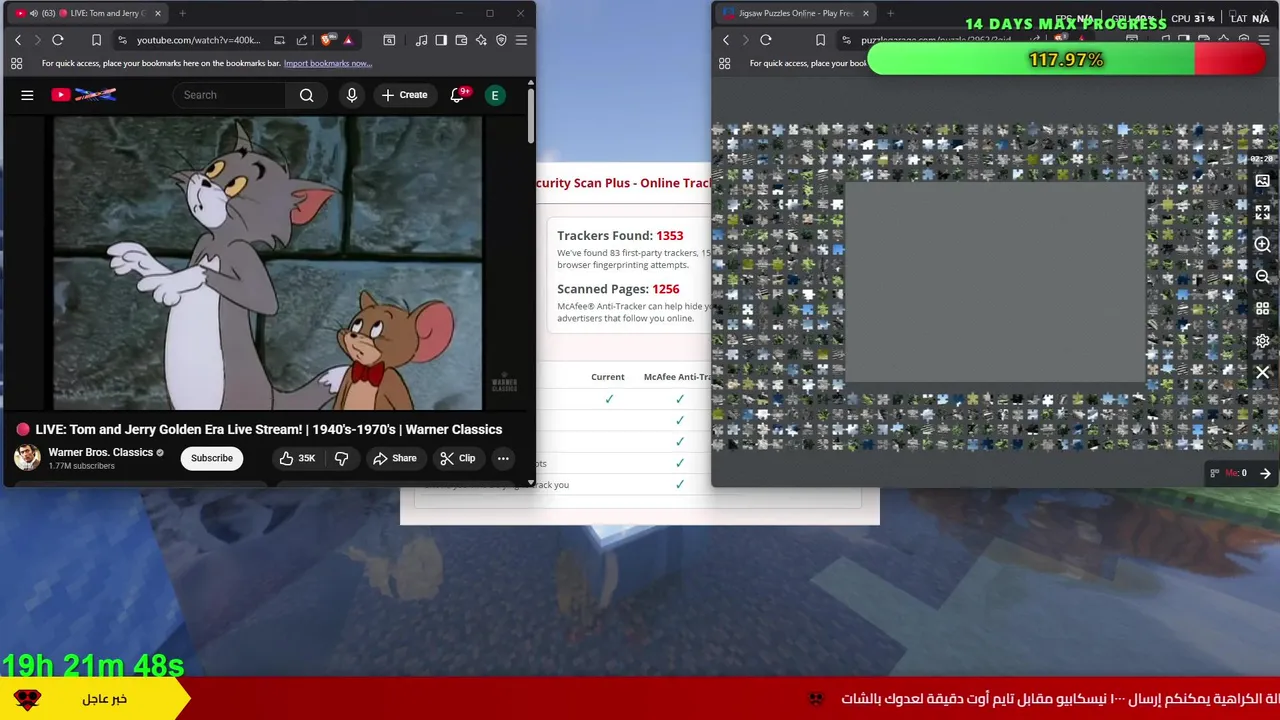The width and height of the screenshot is (1280, 720).
Task: Bookmark the puzzle page
Action: click(820, 40)
